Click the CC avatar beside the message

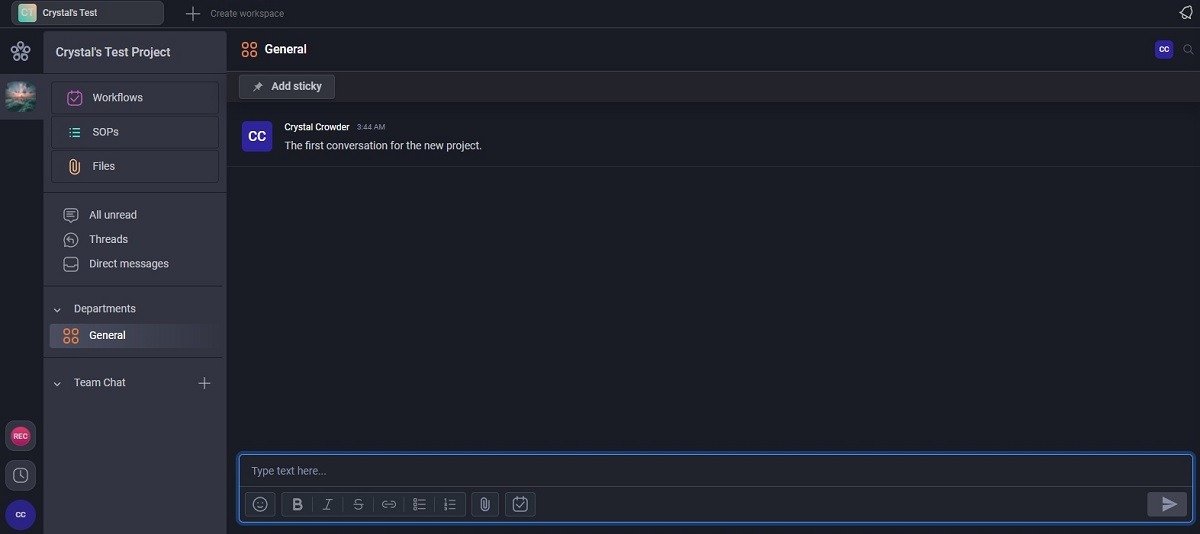click(x=257, y=136)
